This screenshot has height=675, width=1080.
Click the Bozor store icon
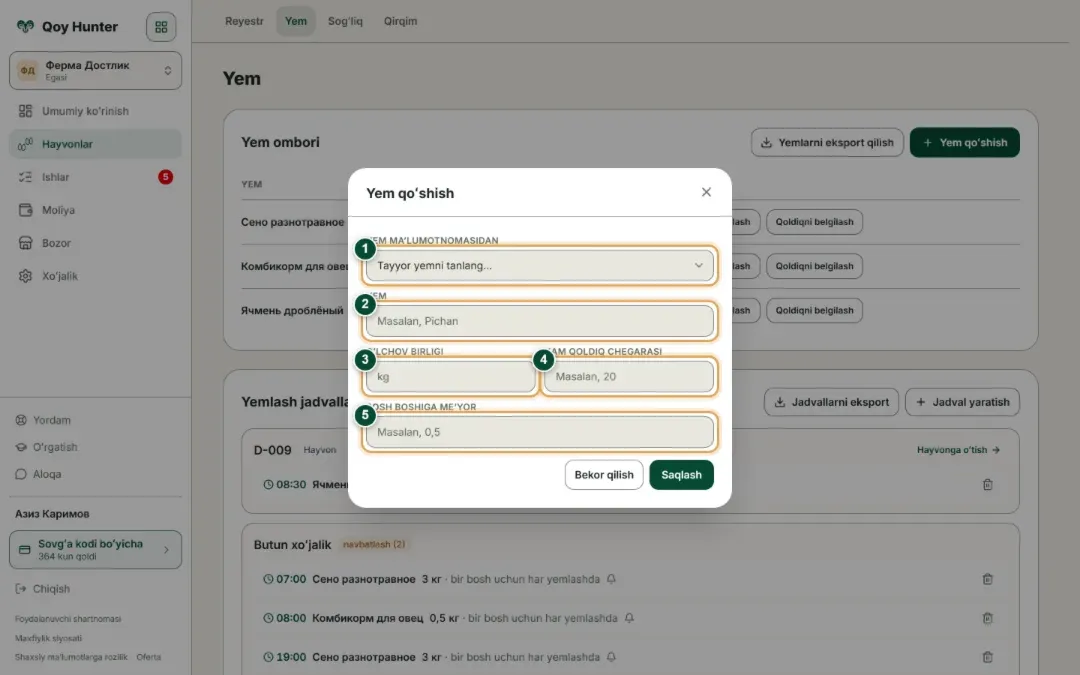(x=25, y=243)
